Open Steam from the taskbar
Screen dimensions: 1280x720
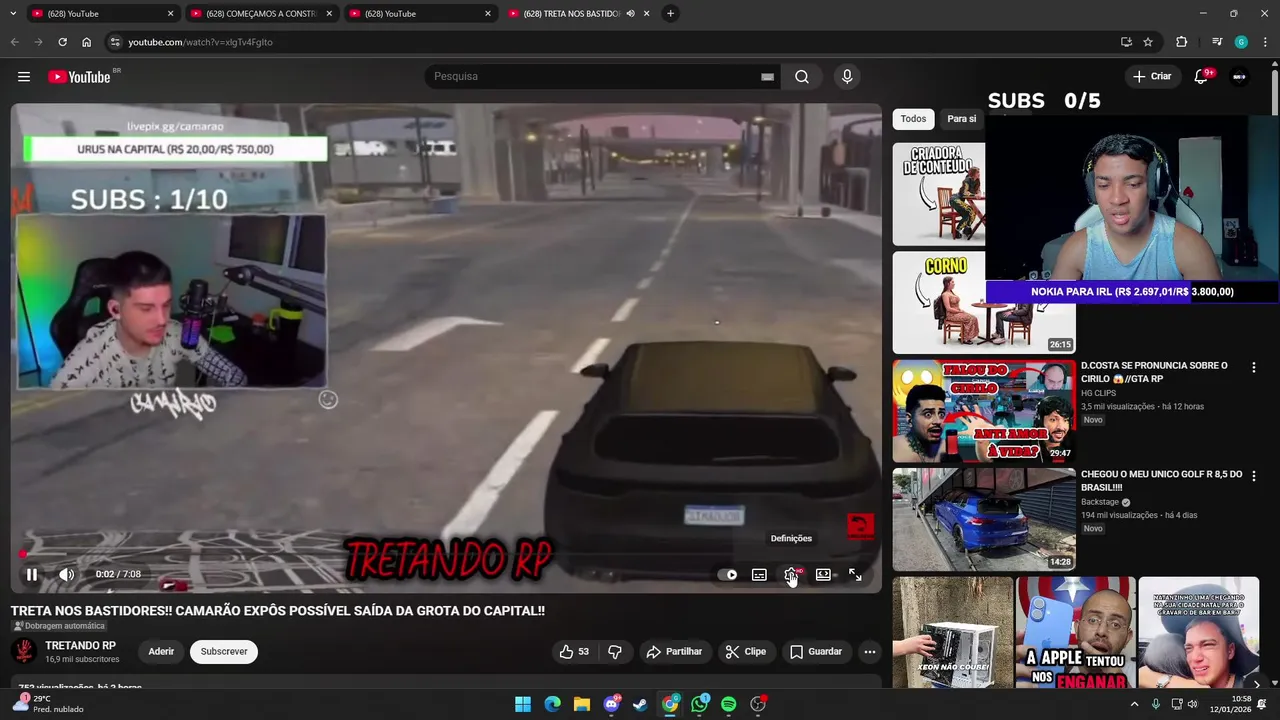click(640, 705)
